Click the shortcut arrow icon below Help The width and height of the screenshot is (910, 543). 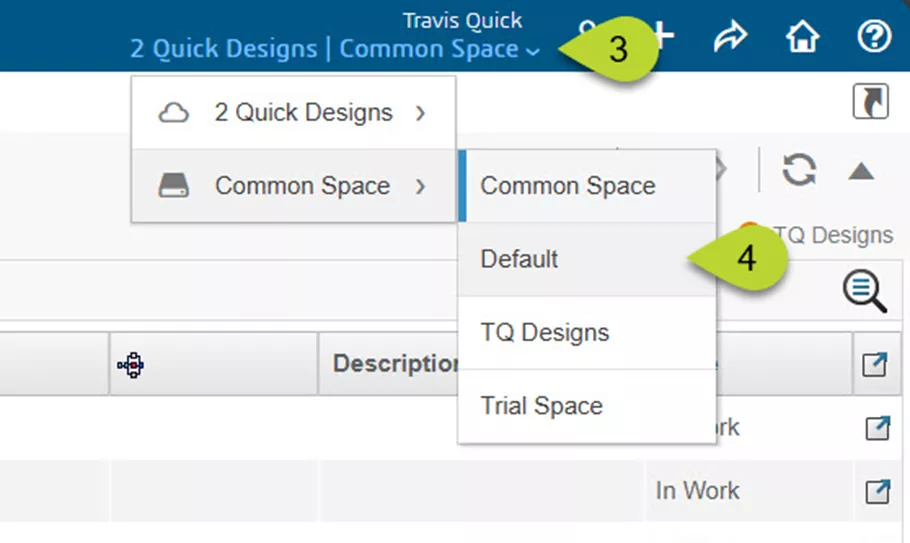point(870,101)
